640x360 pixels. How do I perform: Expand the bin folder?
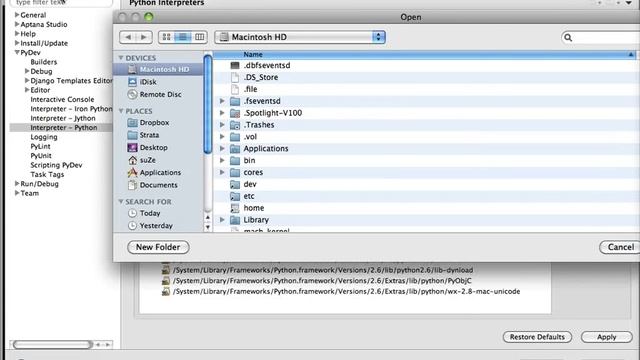222,160
